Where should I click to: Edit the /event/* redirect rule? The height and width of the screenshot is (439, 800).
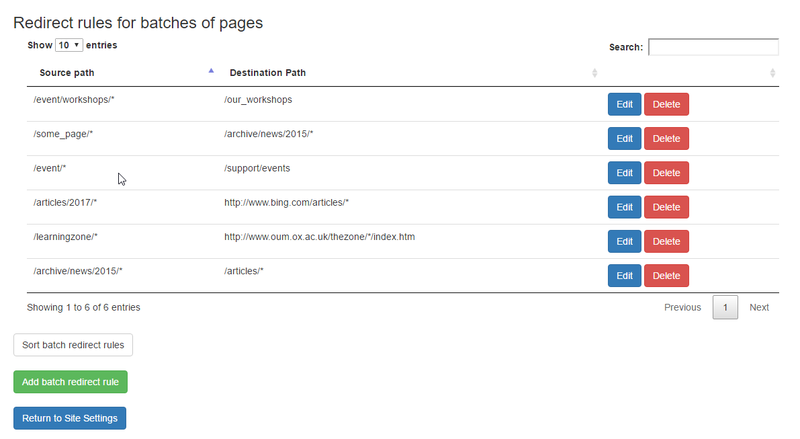(x=624, y=173)
